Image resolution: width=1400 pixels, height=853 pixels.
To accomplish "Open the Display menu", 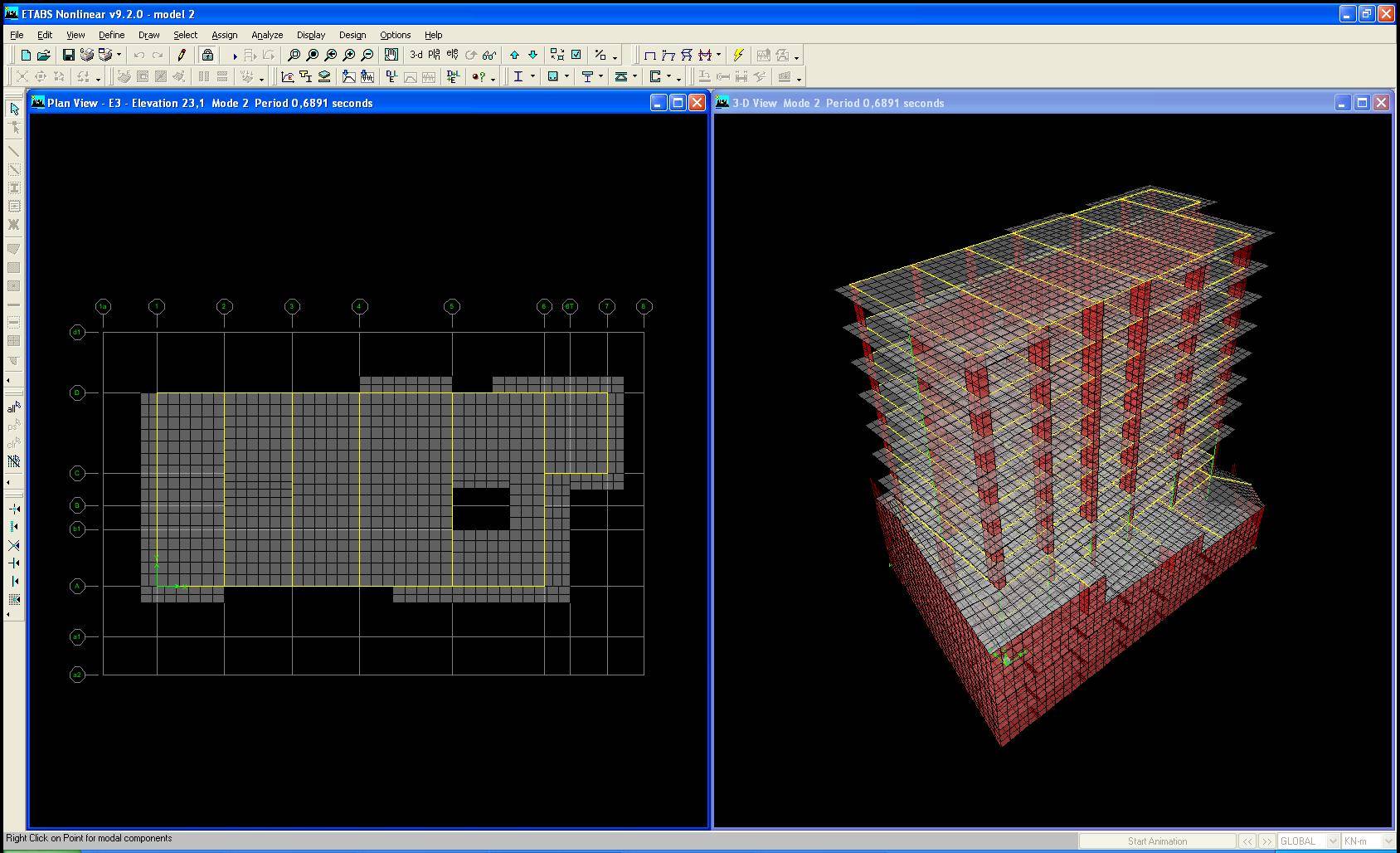I will (311, 35).
